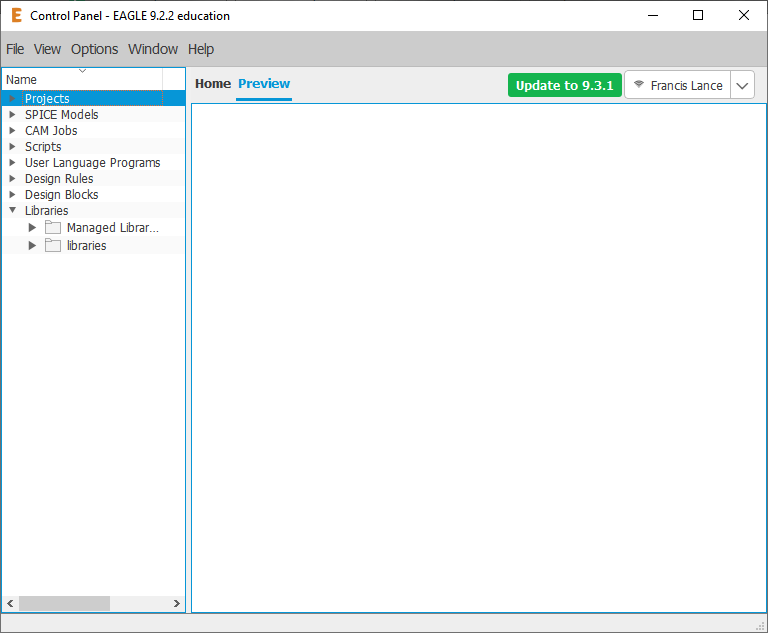The image size is (768, 633).
Task: Click the libraries folder icon
Action: coord(53,245)
